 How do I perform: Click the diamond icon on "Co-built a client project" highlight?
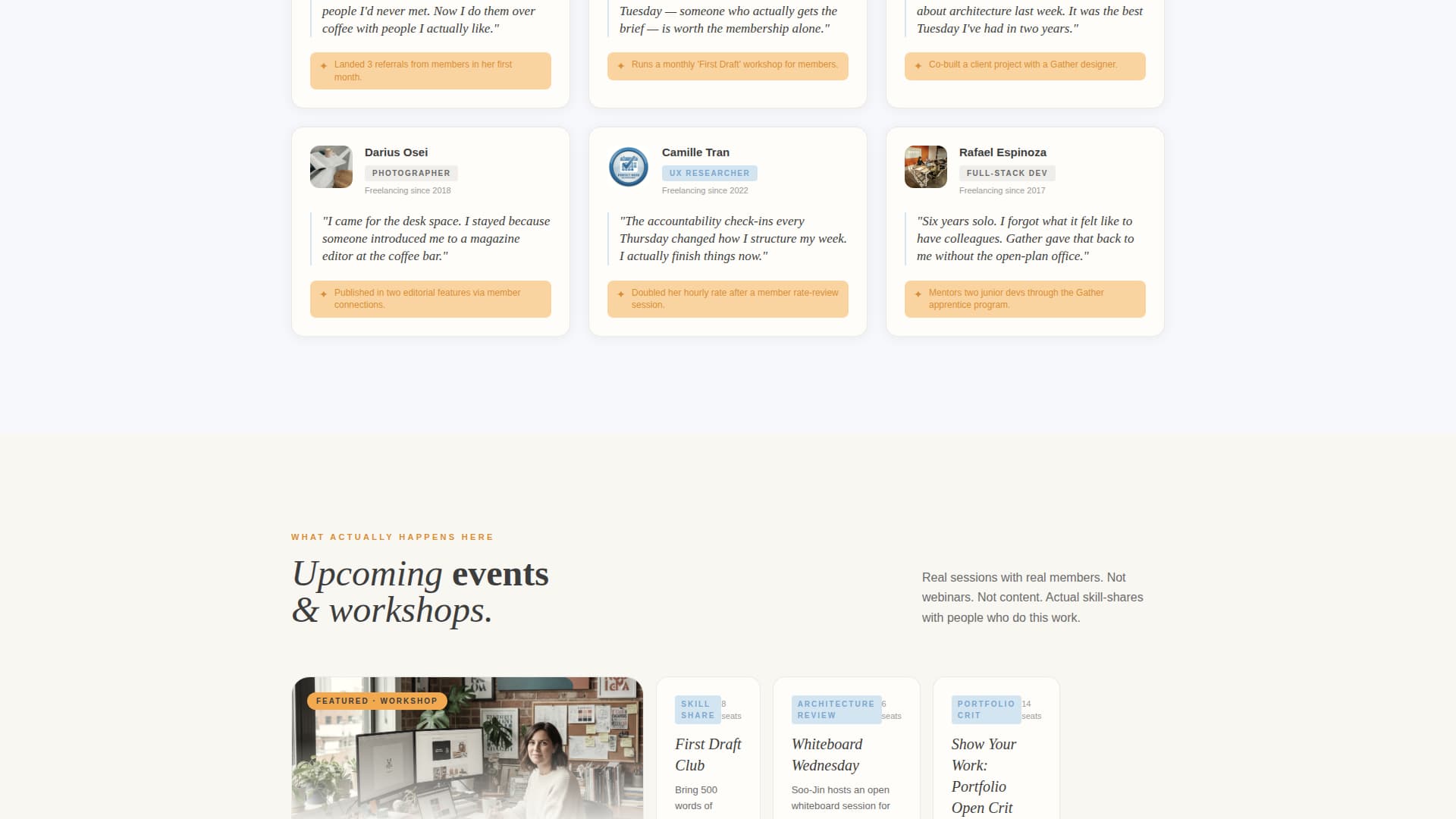pyautogui.click(x=920, y=66)
